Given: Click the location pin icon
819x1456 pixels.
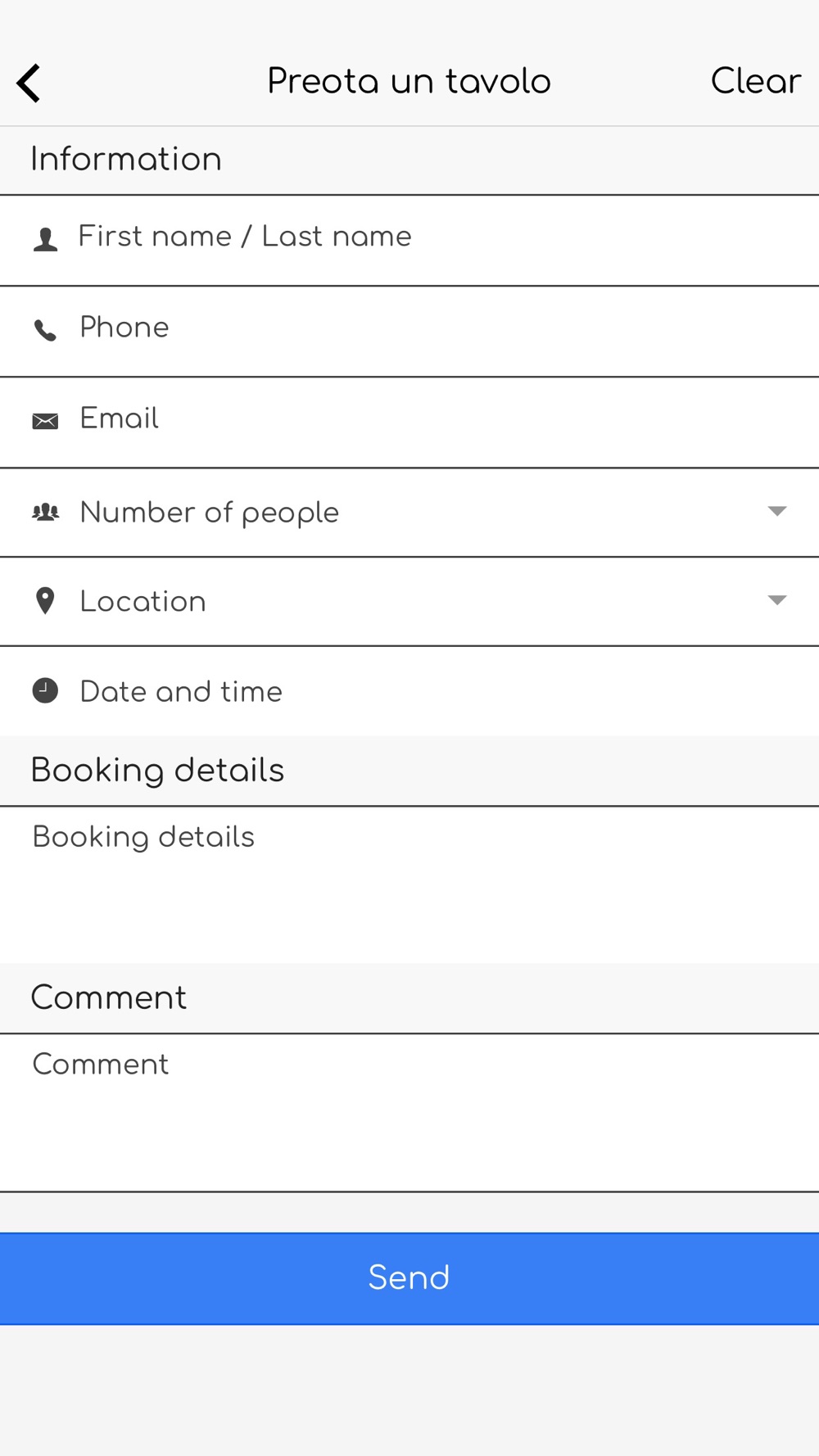Looking at the screenshot, I should tap(45, 601).
